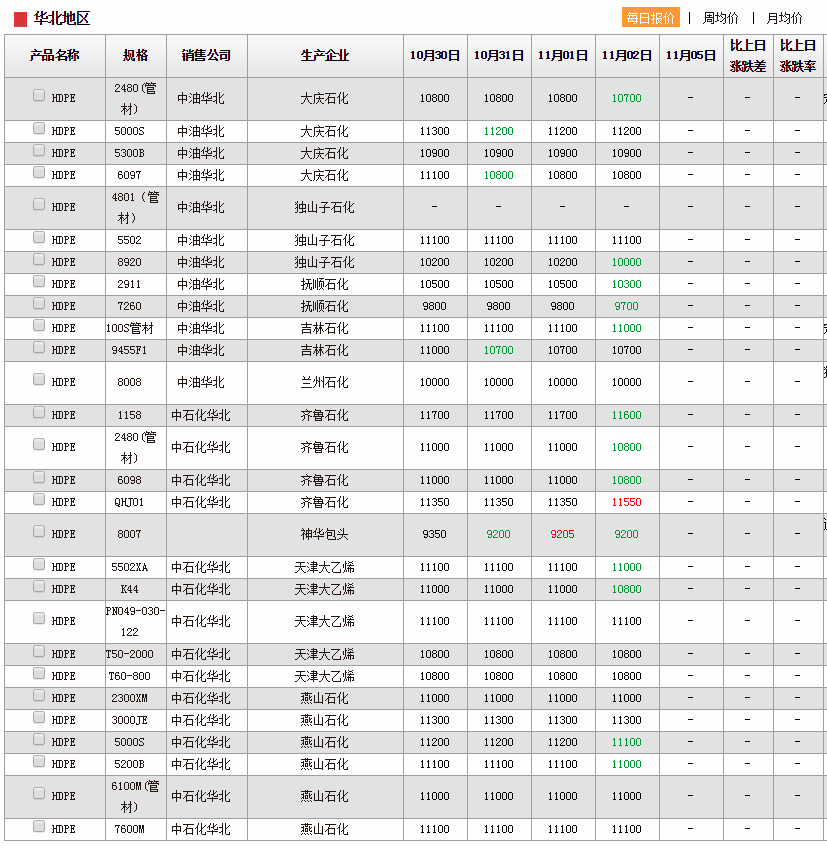Tick checkbox for HDPE 1158 row
Screen dimensions: 827x848
[39, 413]
